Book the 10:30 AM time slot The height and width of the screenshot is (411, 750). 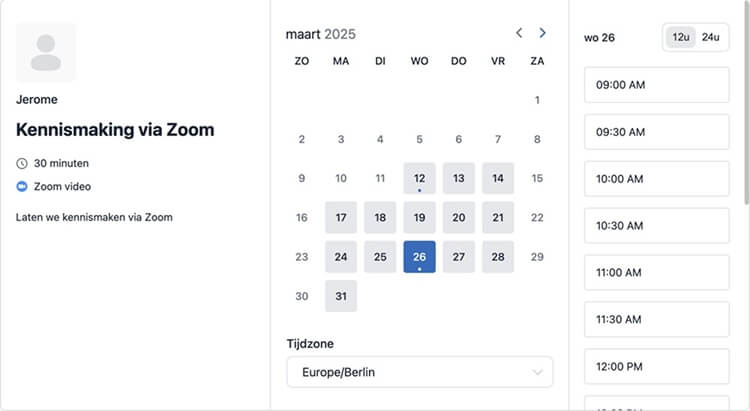[657, 226]
